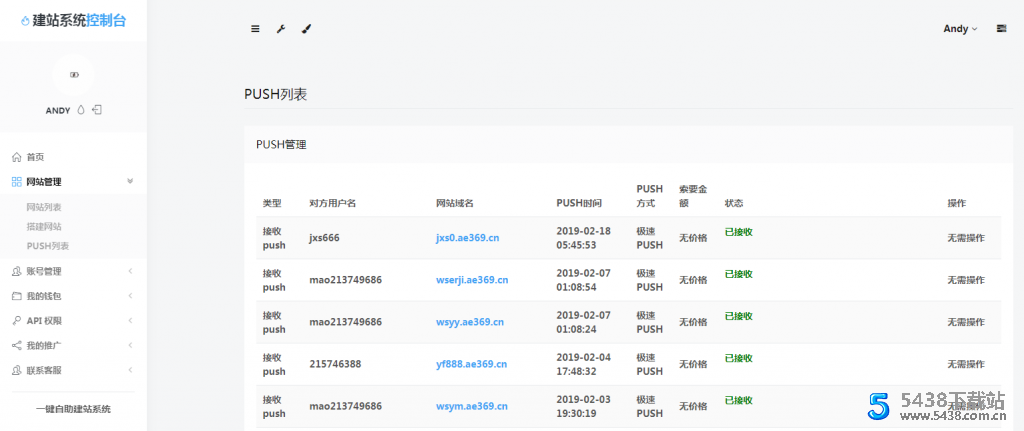Image resolution: width=1024 pixels, height=431 pixels.
Task: Open the Andy user dropdown
Action: point(960,29)
